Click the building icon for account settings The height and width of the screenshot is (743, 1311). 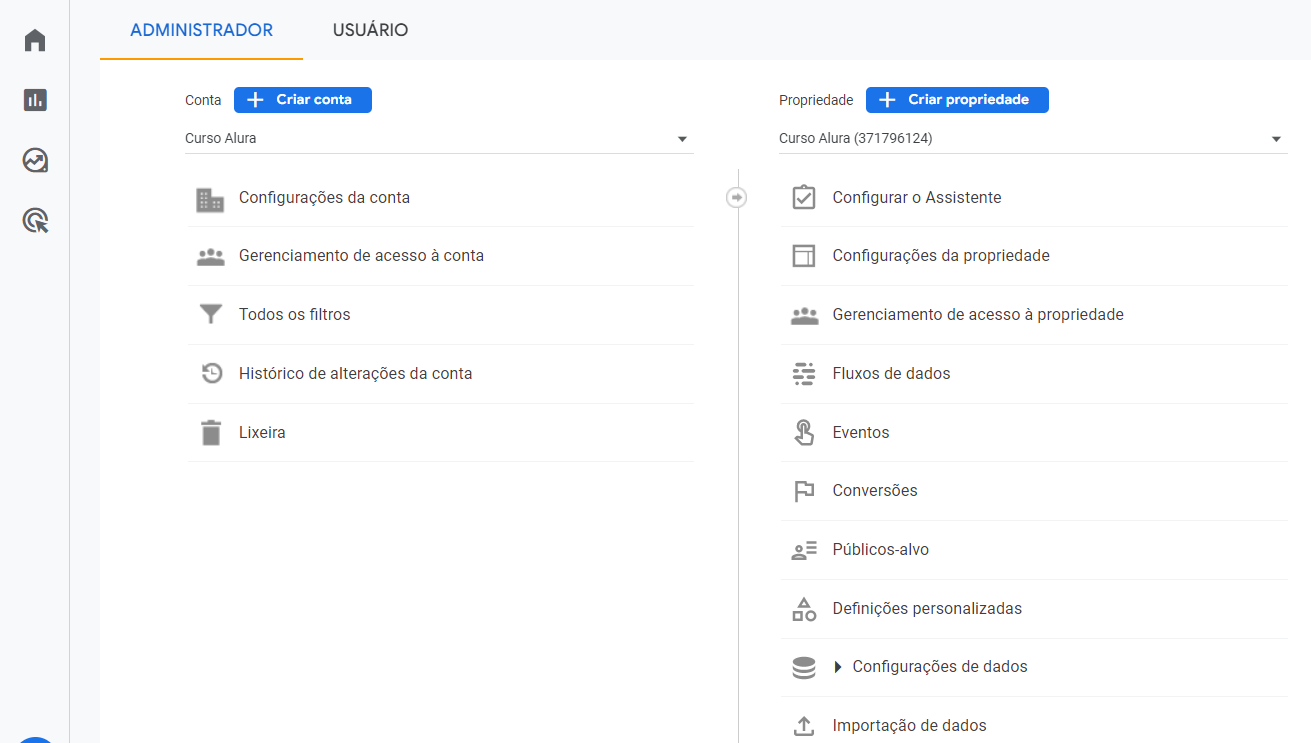point(210,199)
